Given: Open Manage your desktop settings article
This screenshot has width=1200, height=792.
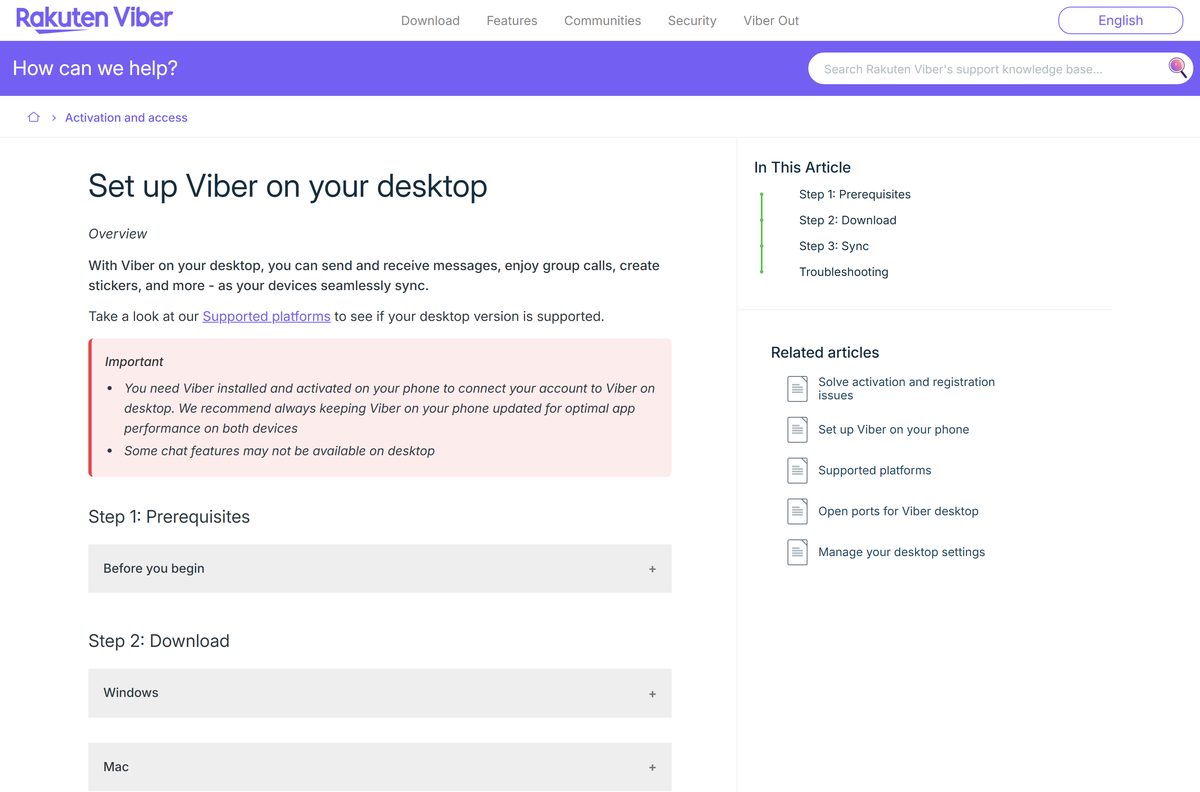Looking at the screenshot, I should click(902, 552).
